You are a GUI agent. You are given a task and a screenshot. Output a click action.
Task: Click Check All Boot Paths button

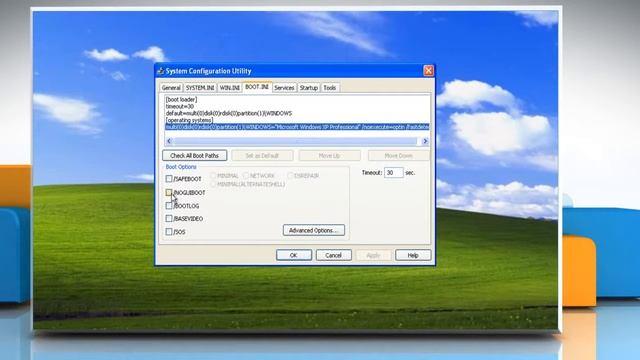pos(194,156)
